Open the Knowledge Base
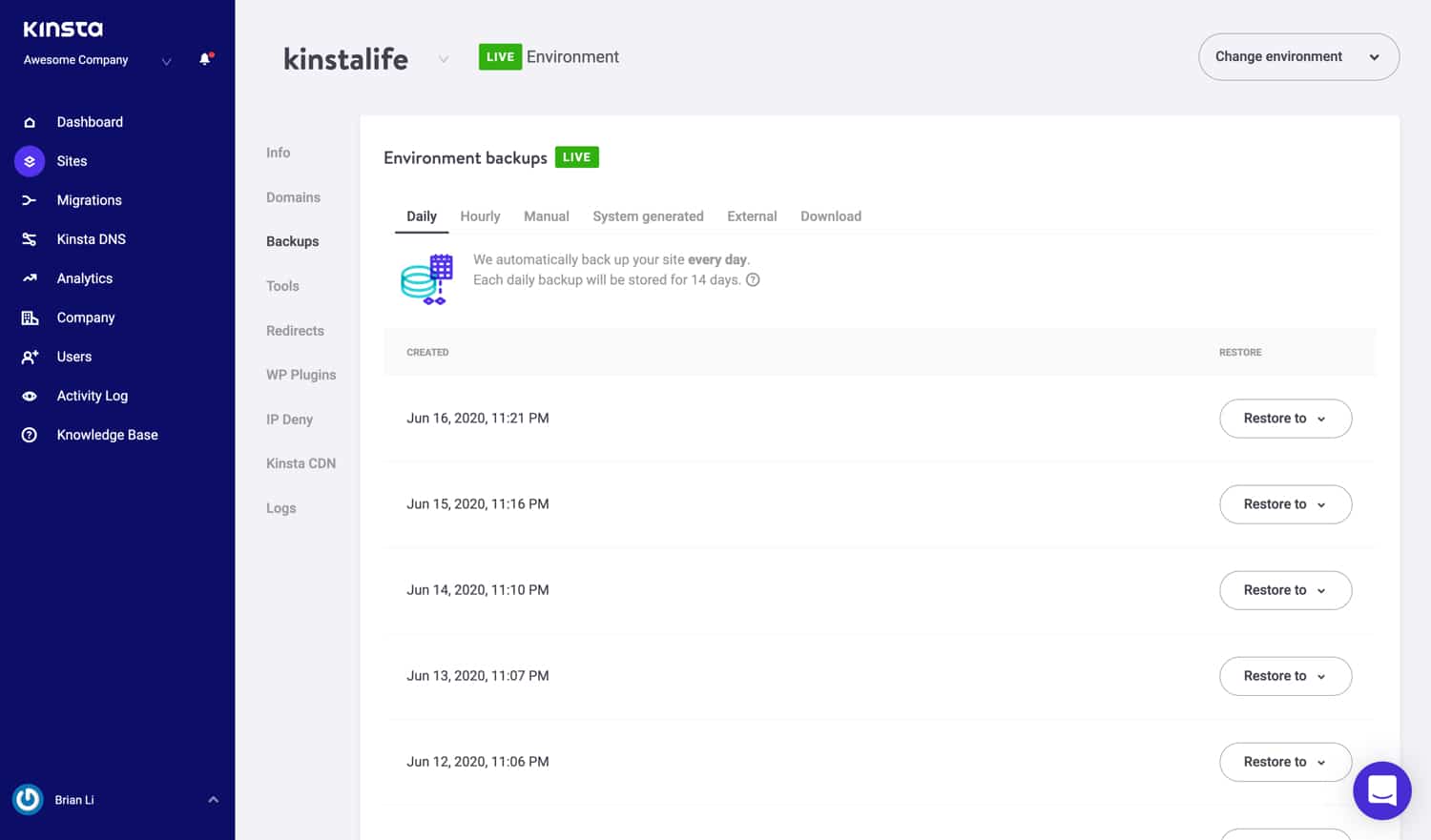The width and height of the screenshot is (1431, 840). coord(107,435)
